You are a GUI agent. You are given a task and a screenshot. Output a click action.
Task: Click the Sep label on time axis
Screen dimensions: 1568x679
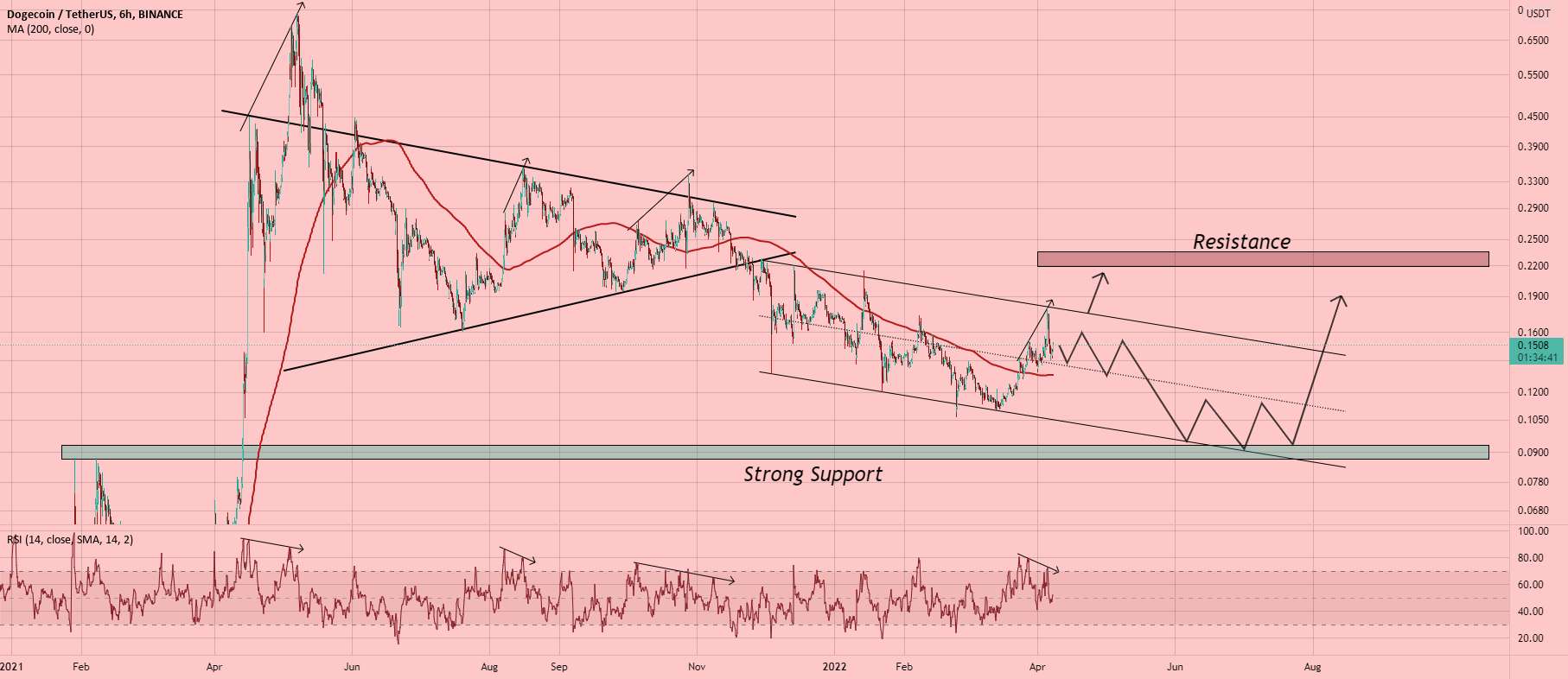pos(559,667)
